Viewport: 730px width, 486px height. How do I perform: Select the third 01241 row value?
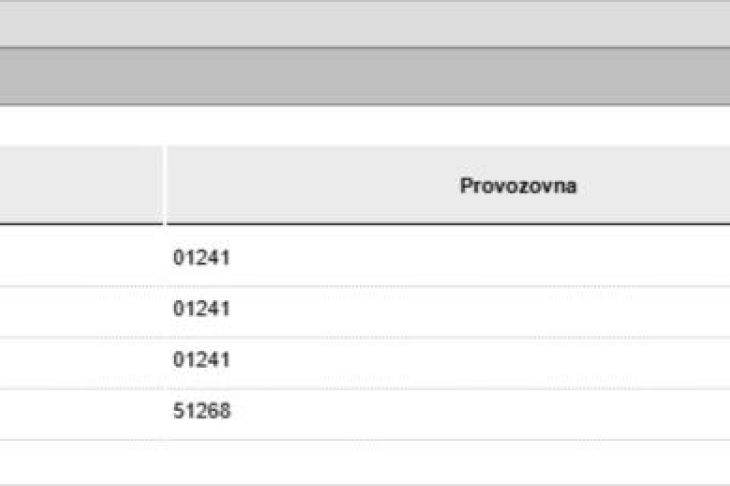click(x=201, y=360)
